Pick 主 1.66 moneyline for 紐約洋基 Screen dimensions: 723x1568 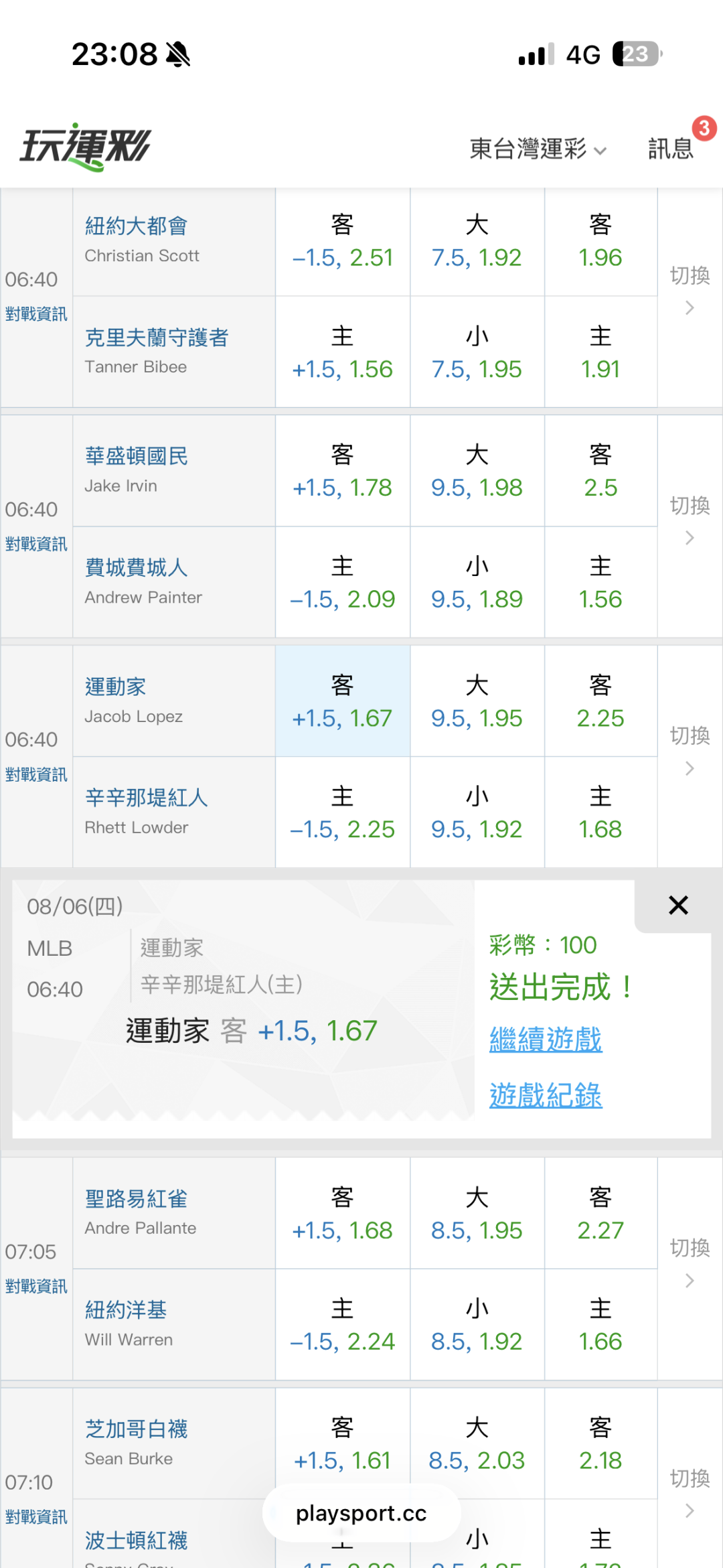pos(600,1325)
